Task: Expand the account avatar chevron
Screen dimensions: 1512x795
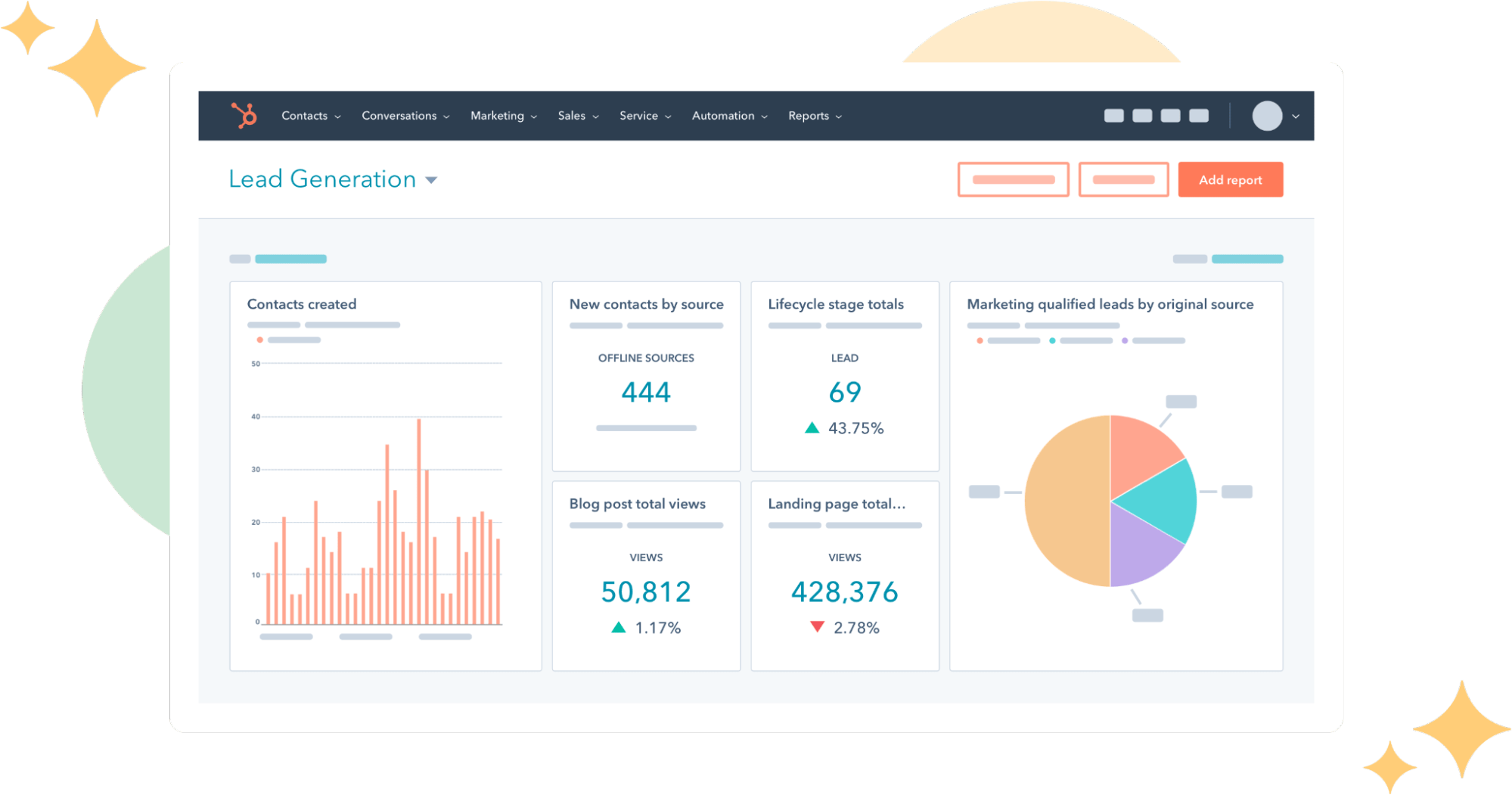Action: pos(1296,116)
